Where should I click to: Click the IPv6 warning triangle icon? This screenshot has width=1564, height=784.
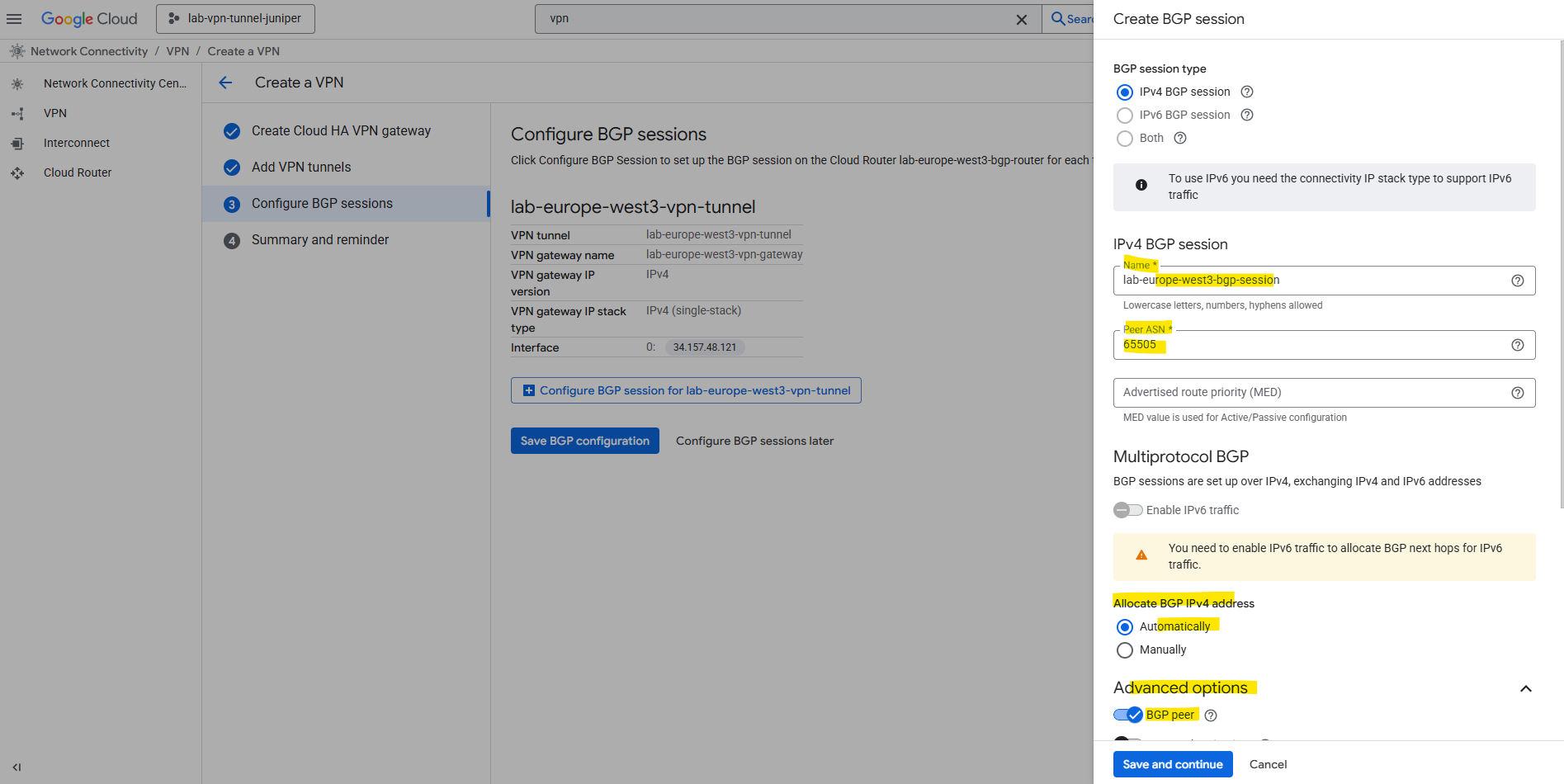click(1141, 555)
